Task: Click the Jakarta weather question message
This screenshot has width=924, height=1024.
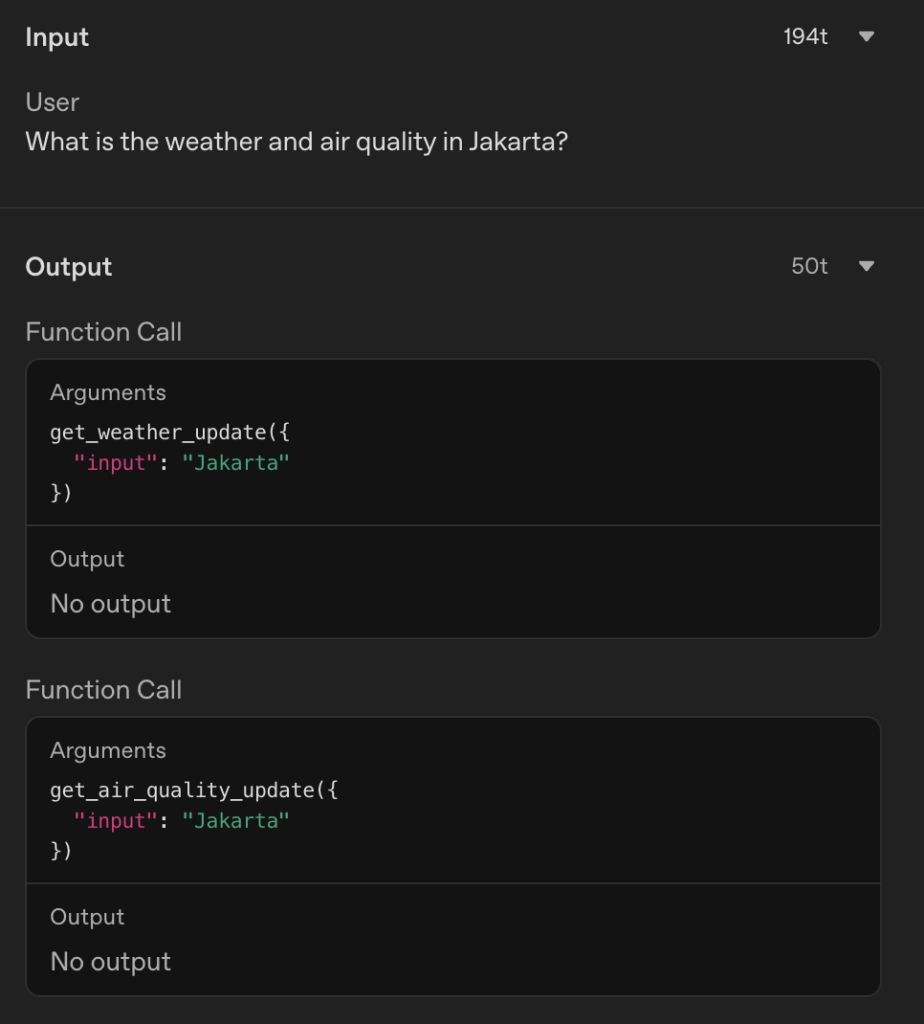Action: click(297, 141)
